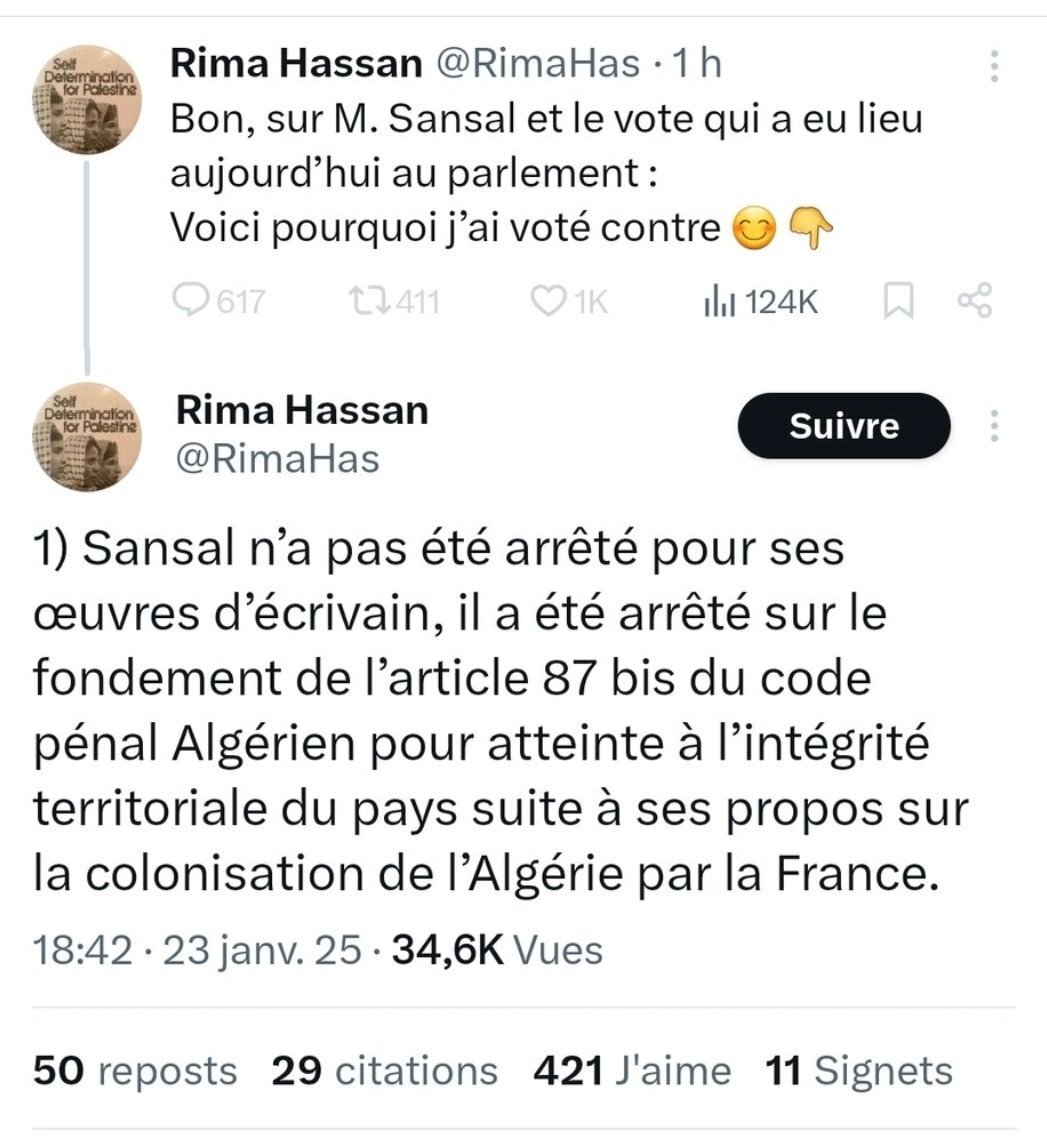Show the 421 J'aime likes list
This screenshot has width=1047, height=1148.
pyautogui.click(x=632, y=1071)
